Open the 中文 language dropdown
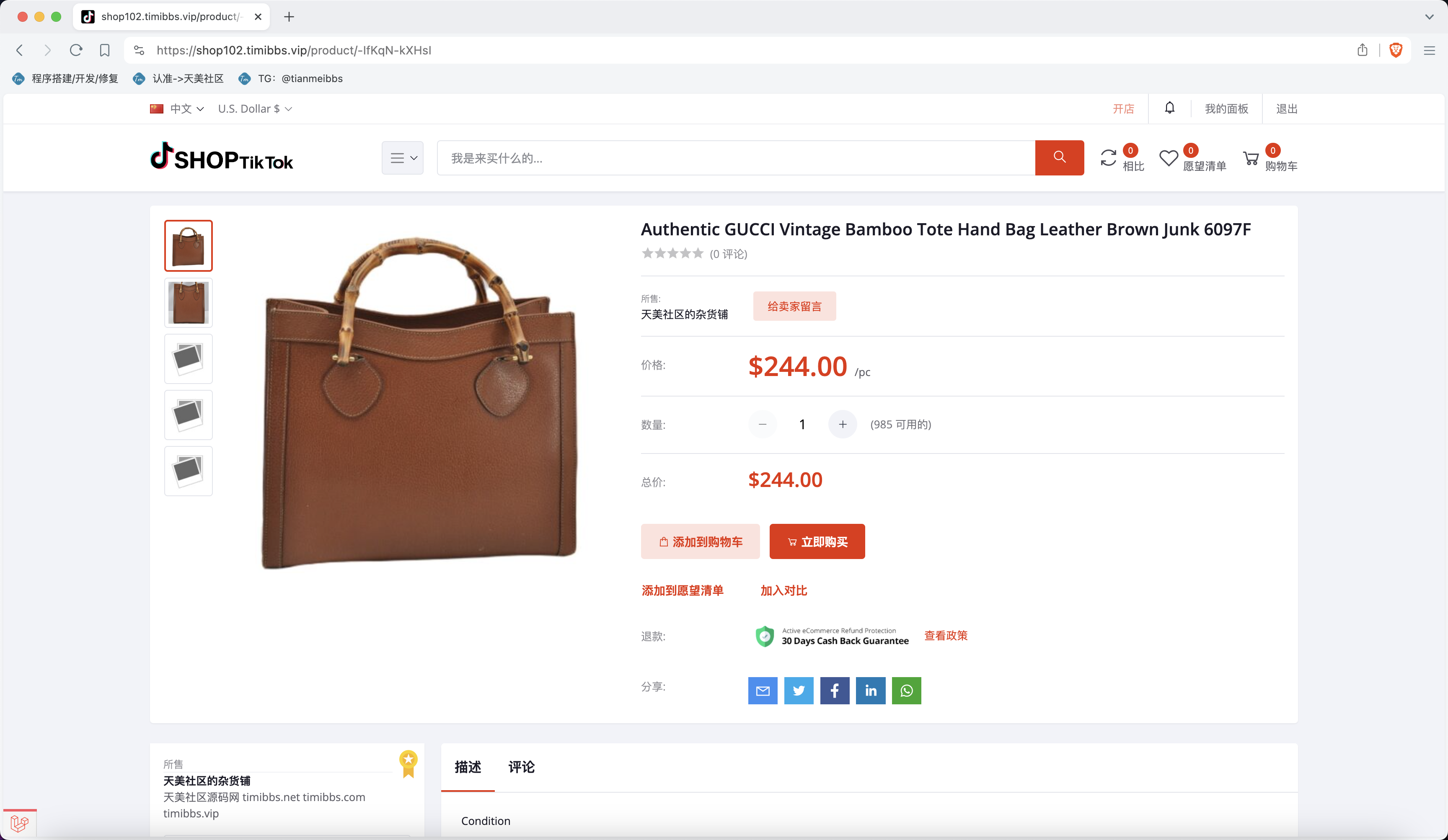The image size is (1448, 840). (x=177, y=108)
